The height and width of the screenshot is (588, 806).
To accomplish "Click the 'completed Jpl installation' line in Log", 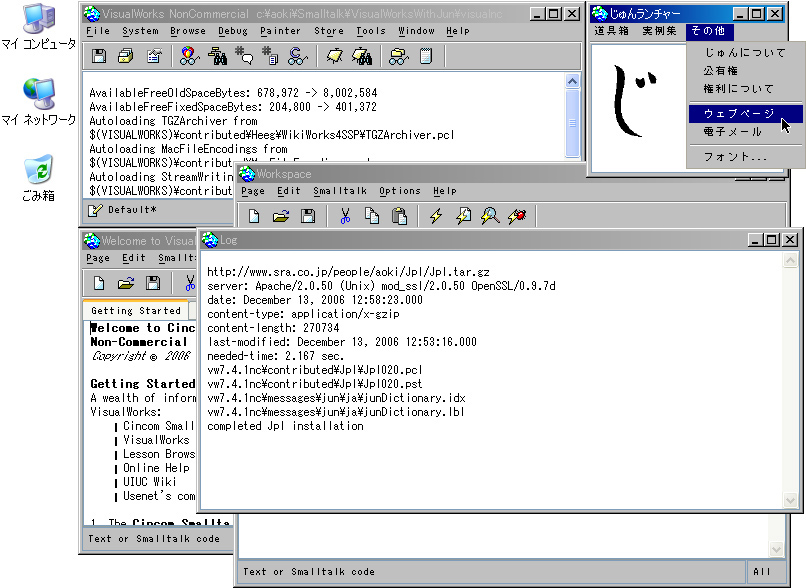I will 285,426.
